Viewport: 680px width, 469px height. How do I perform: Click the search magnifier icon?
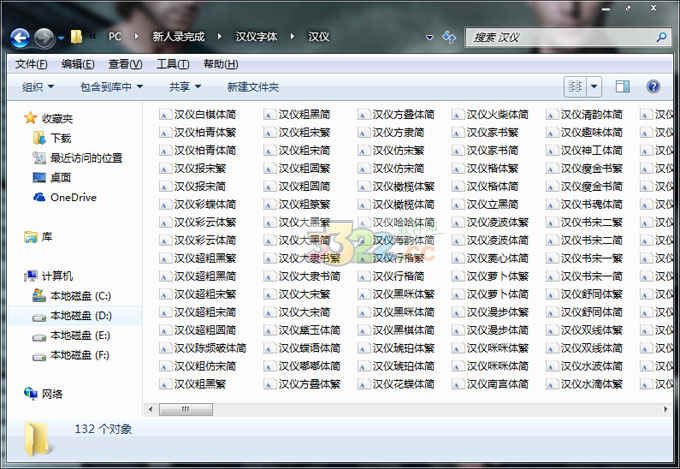(661, 37)
